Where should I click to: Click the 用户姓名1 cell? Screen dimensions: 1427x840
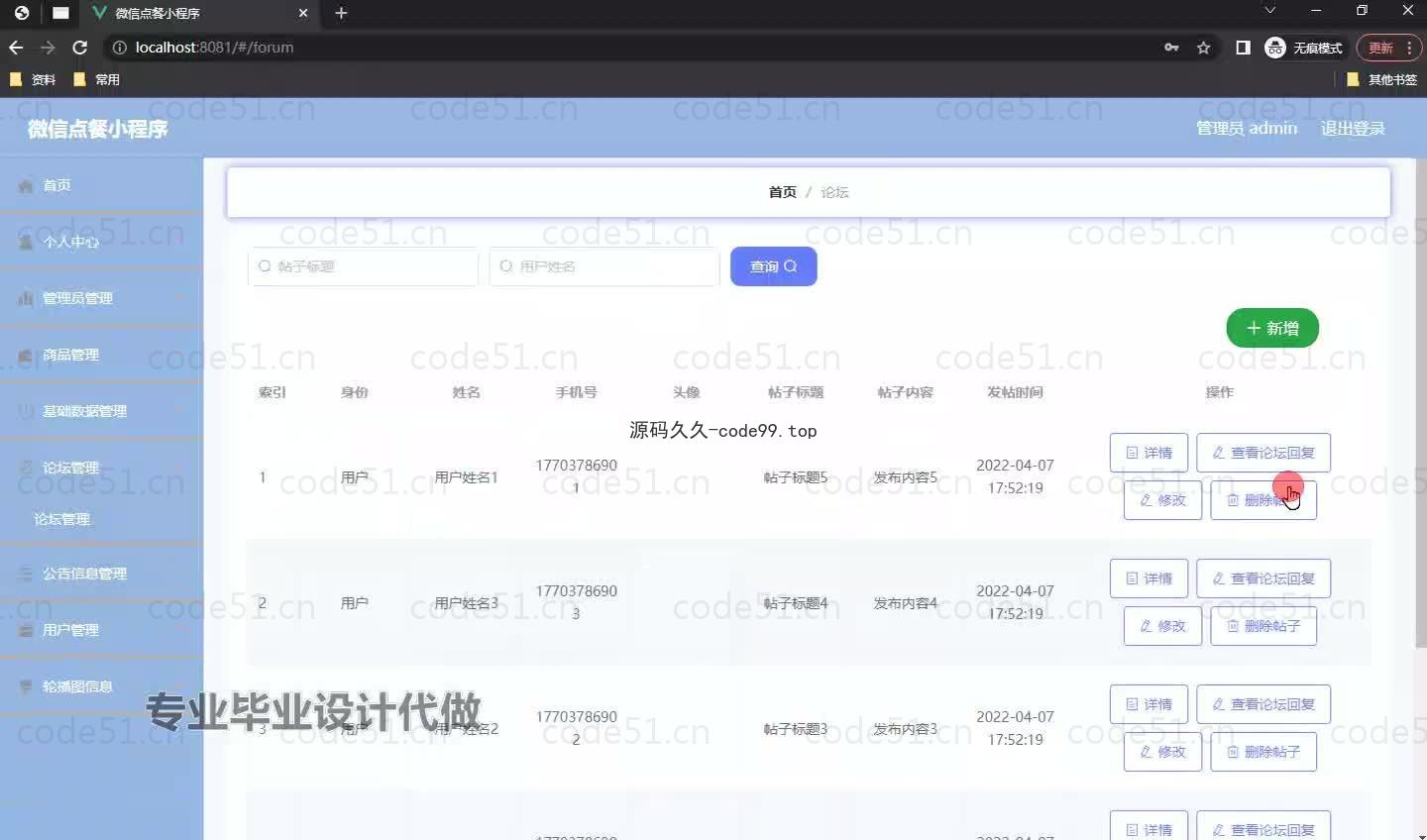click(466, 477)
